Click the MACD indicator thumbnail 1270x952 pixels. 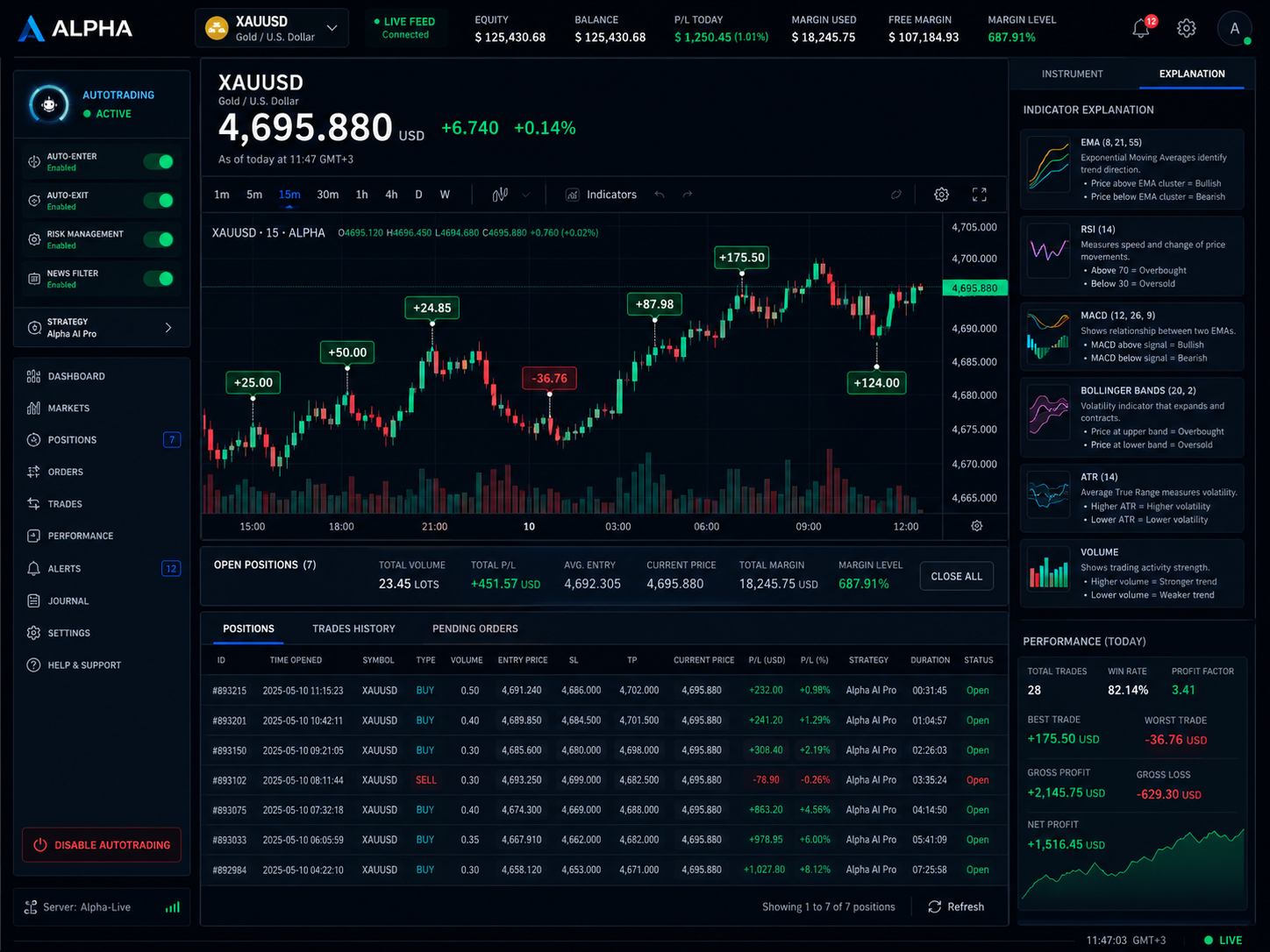pos(1049,337)
